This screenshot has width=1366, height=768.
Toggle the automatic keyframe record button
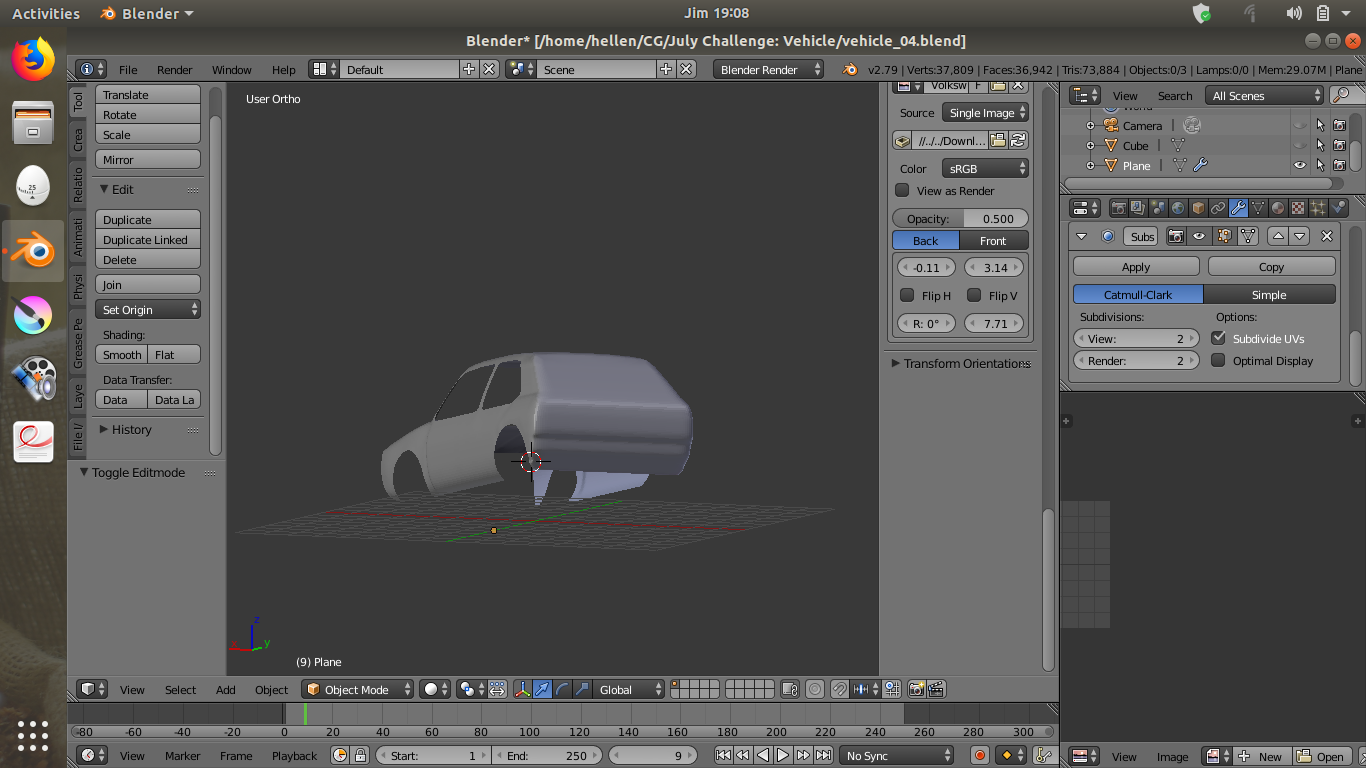click(980, 756)
